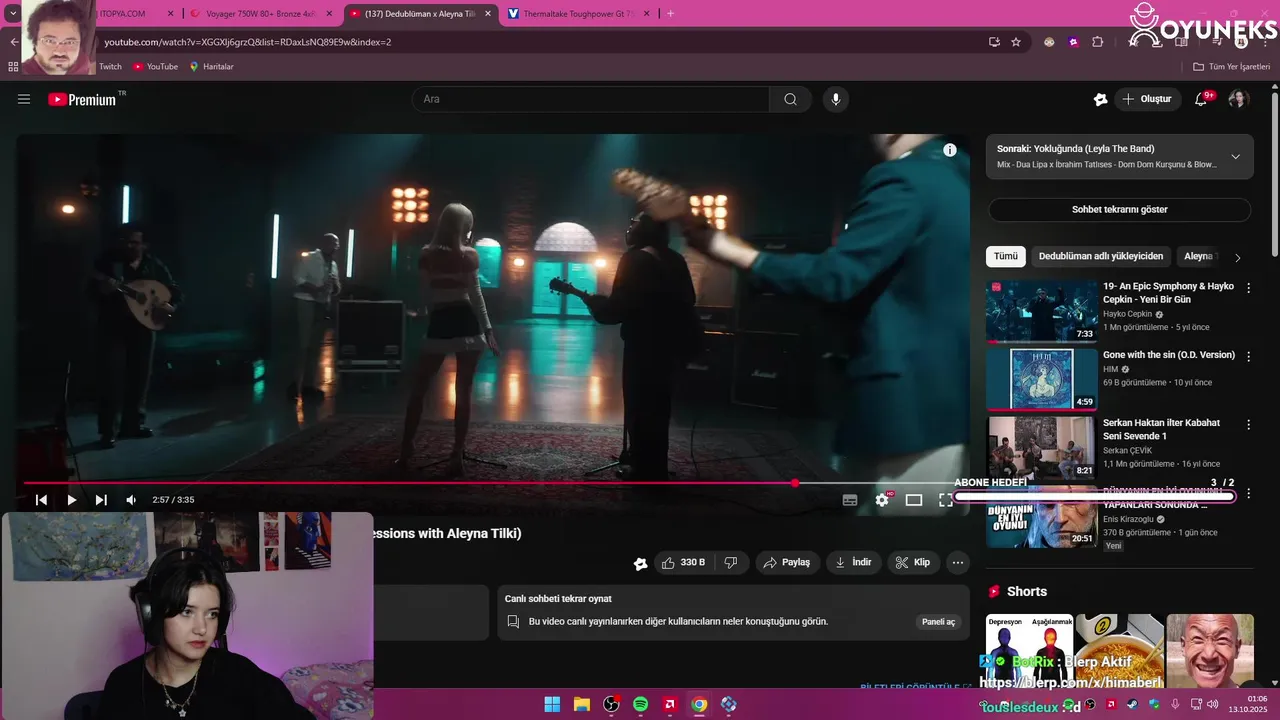This screenshot has height=720, width=1280.
Task: Open the player settings gear
Action: [882, 500]
